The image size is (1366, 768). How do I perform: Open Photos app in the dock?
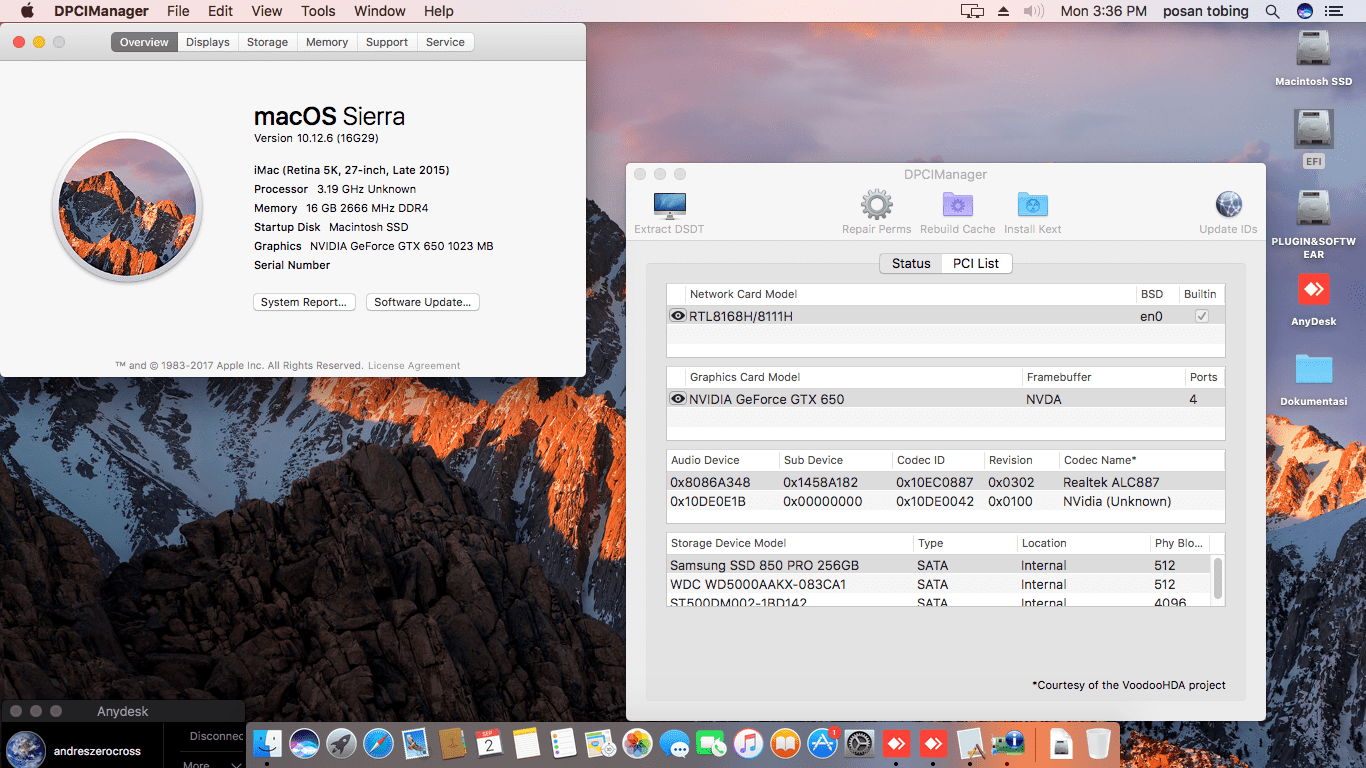point(637,743)
